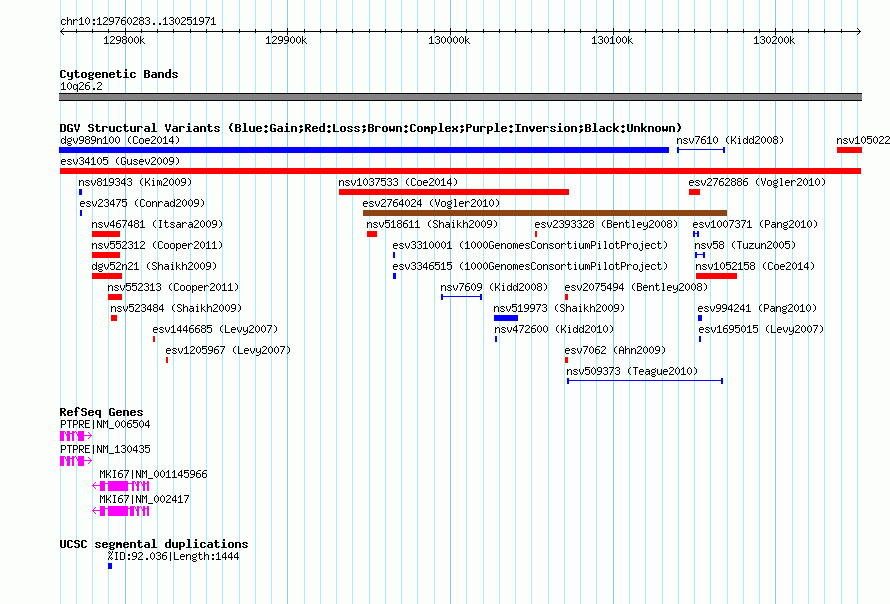Click 130000k ruler tick label
This screenshot has height=604, width=890.
pos(449,40)
